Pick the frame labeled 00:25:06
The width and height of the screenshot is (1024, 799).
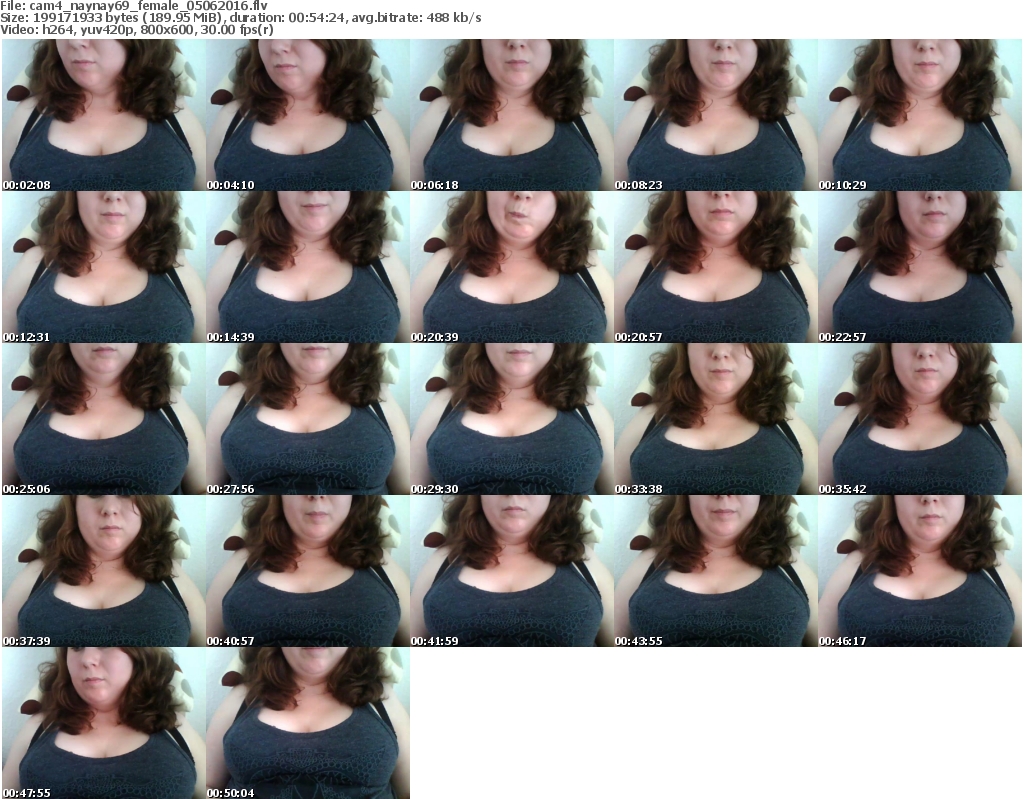pyautogui.click(x=103, y=419)
